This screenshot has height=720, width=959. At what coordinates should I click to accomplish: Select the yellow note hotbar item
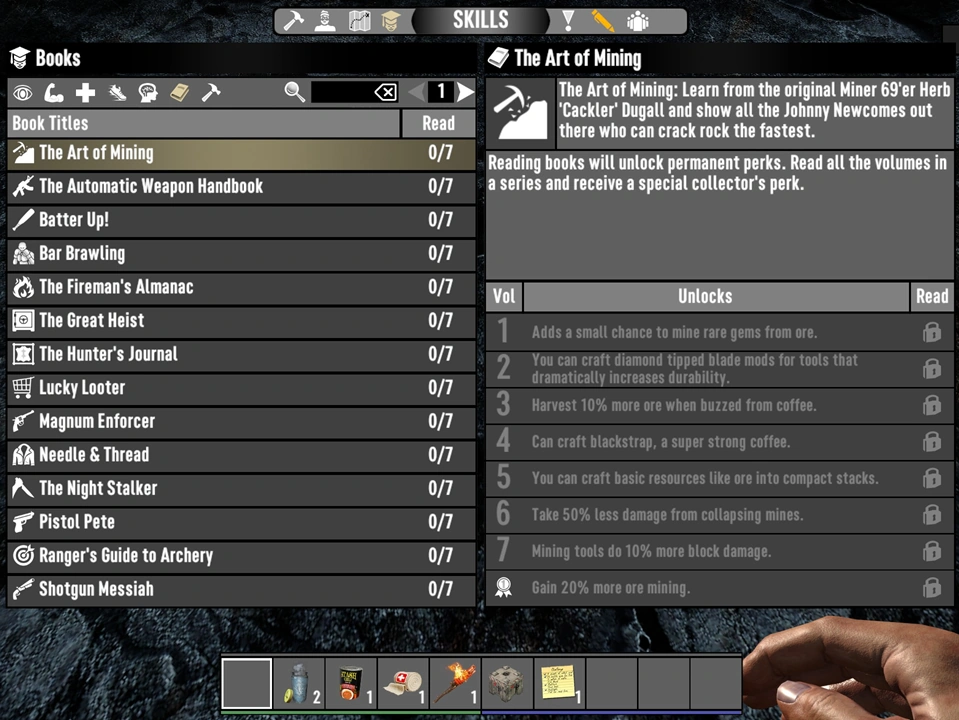(559, 683)
